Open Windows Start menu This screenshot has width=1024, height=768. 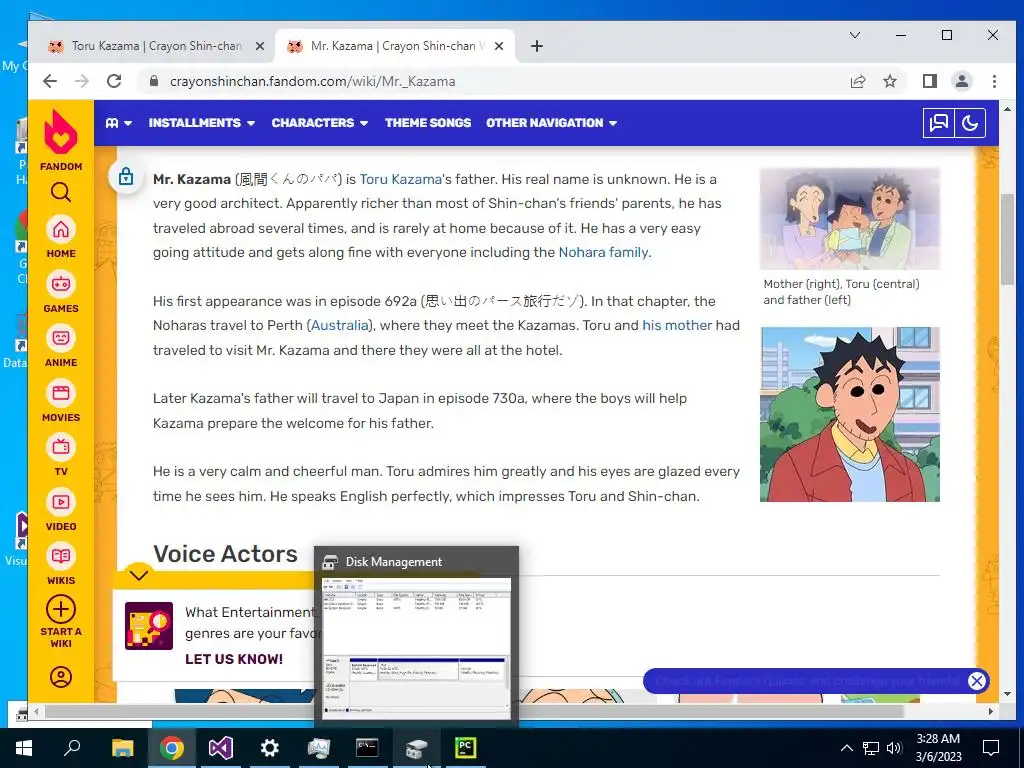click(24, 748)
